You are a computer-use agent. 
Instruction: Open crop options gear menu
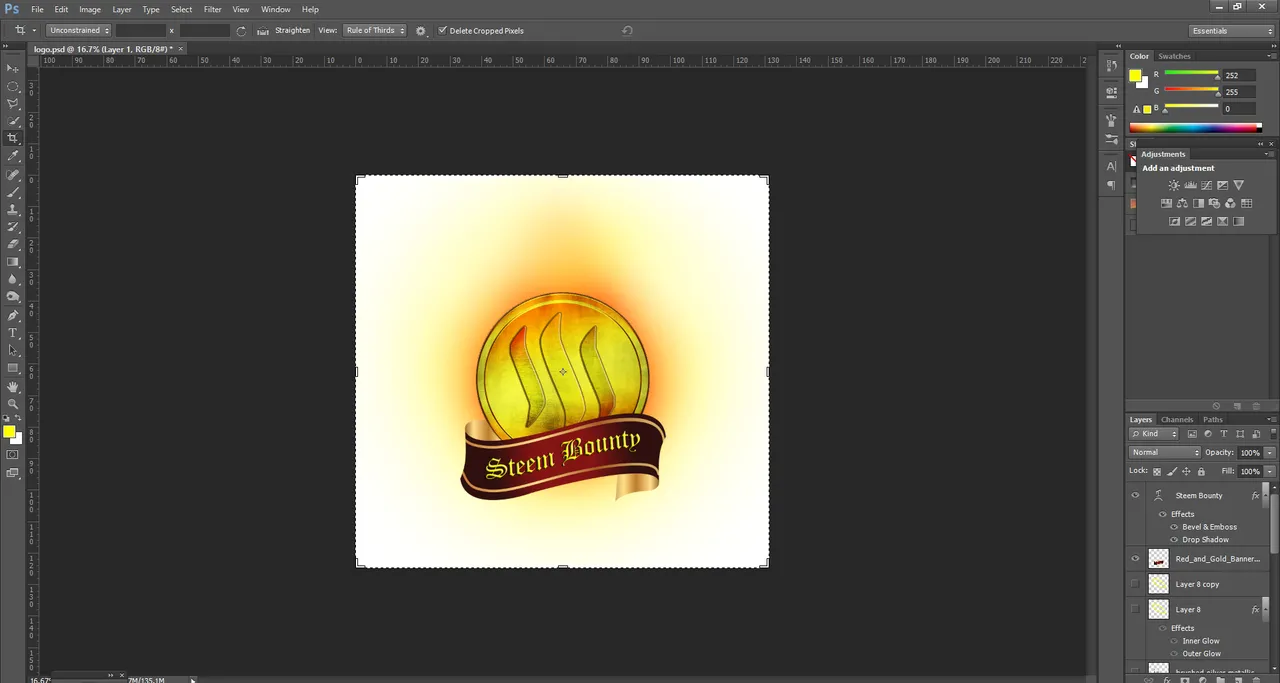(421, 31)
